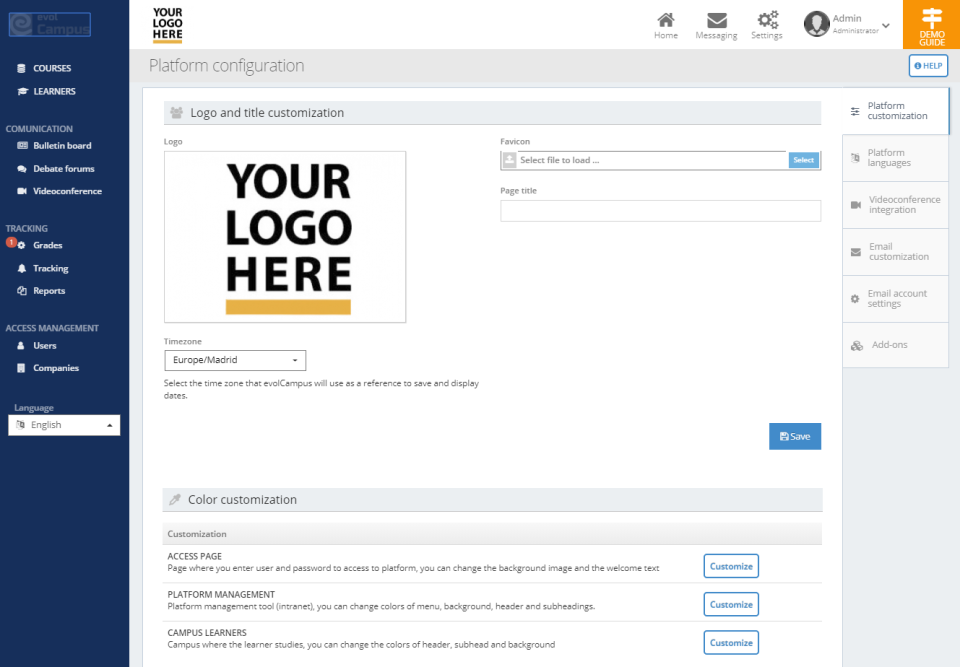Click the blue Save button

click(x=795, y=437)
